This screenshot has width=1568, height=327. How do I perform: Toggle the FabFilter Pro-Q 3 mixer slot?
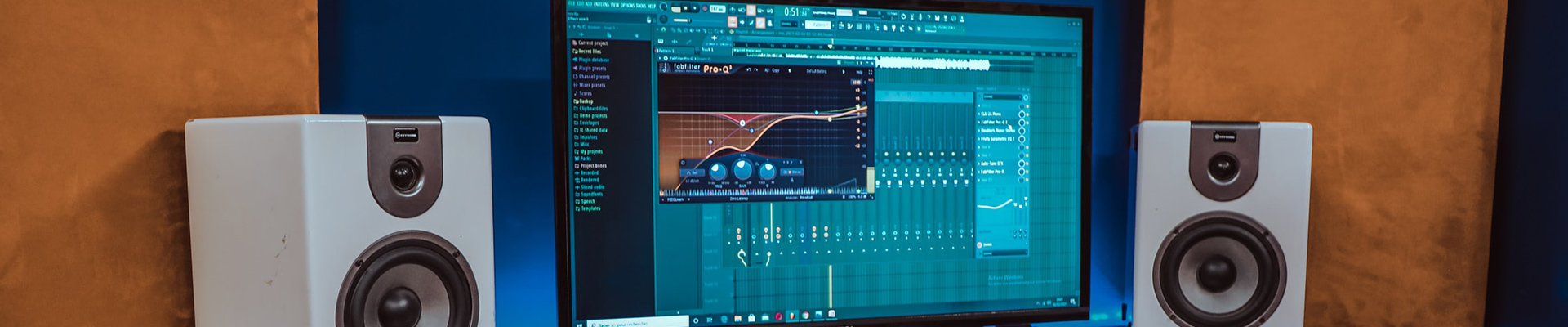tap(993, 122)
